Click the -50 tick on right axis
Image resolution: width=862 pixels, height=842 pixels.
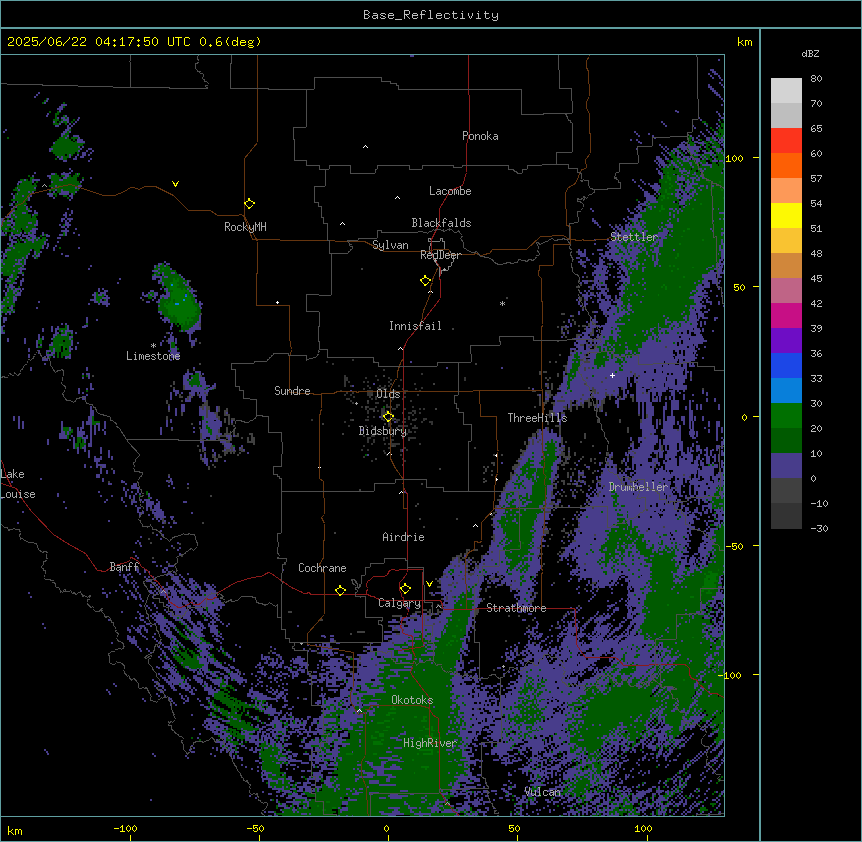point(734,546)
